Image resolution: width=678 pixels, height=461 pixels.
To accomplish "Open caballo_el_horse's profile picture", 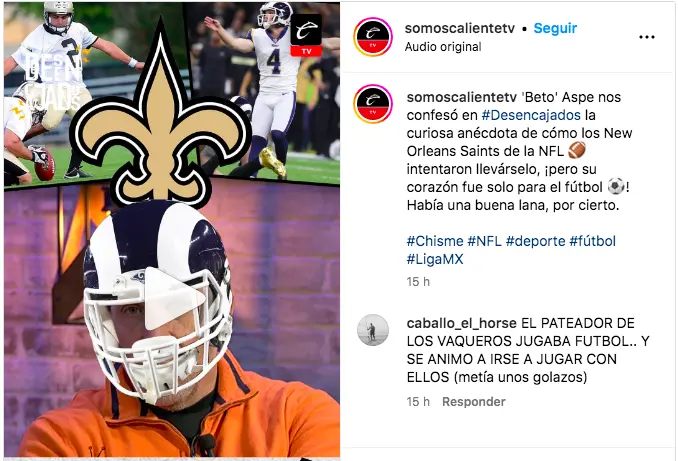I will pos(373,330).
